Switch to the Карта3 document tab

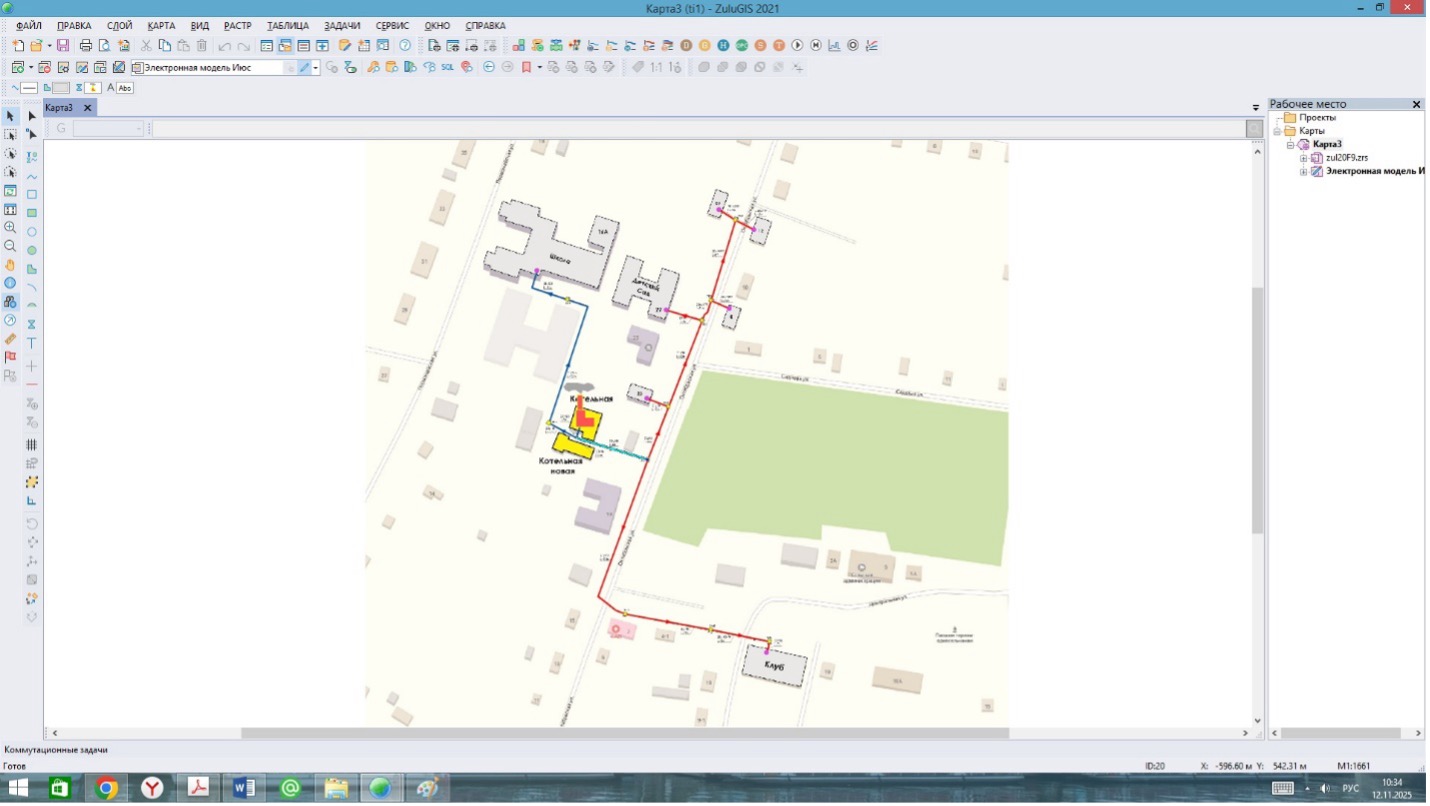click(60, 108)
